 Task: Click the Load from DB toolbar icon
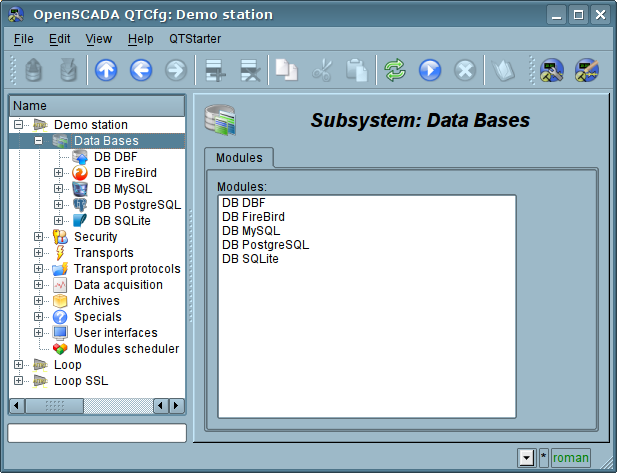[33, 70]
